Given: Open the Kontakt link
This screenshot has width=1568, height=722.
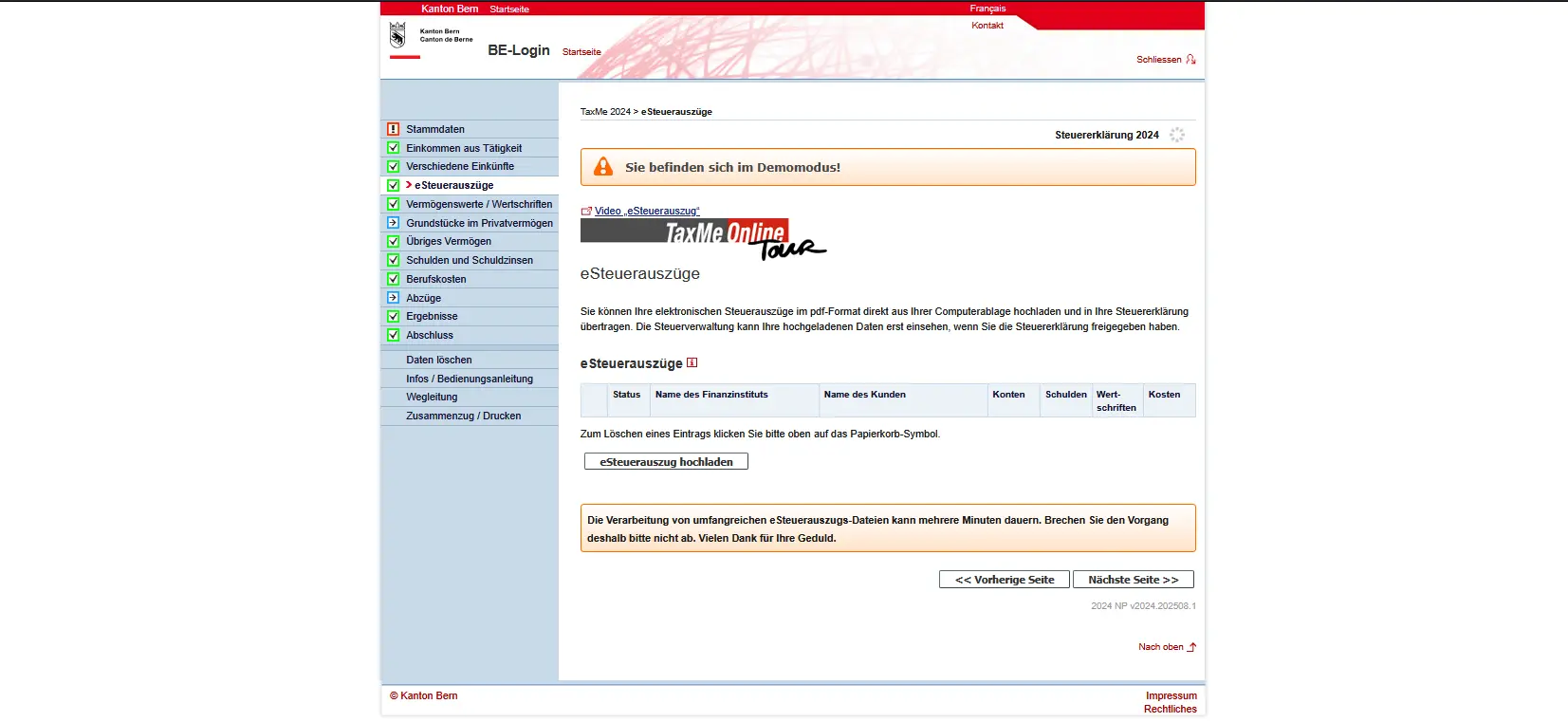Looking at the screenshot, I should [987, 26].
